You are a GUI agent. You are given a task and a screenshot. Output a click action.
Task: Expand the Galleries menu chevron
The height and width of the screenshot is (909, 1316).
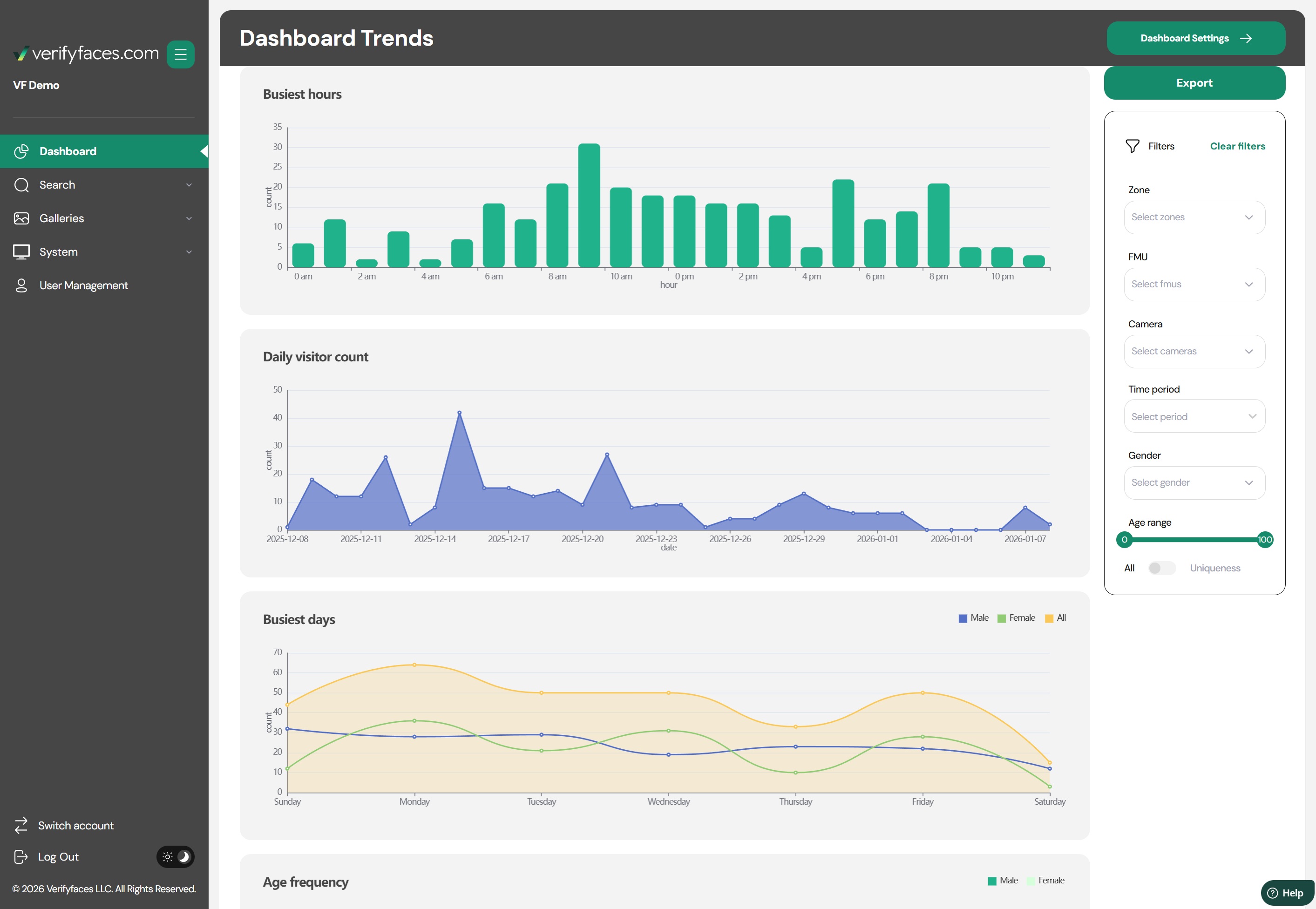click(189, 219)
